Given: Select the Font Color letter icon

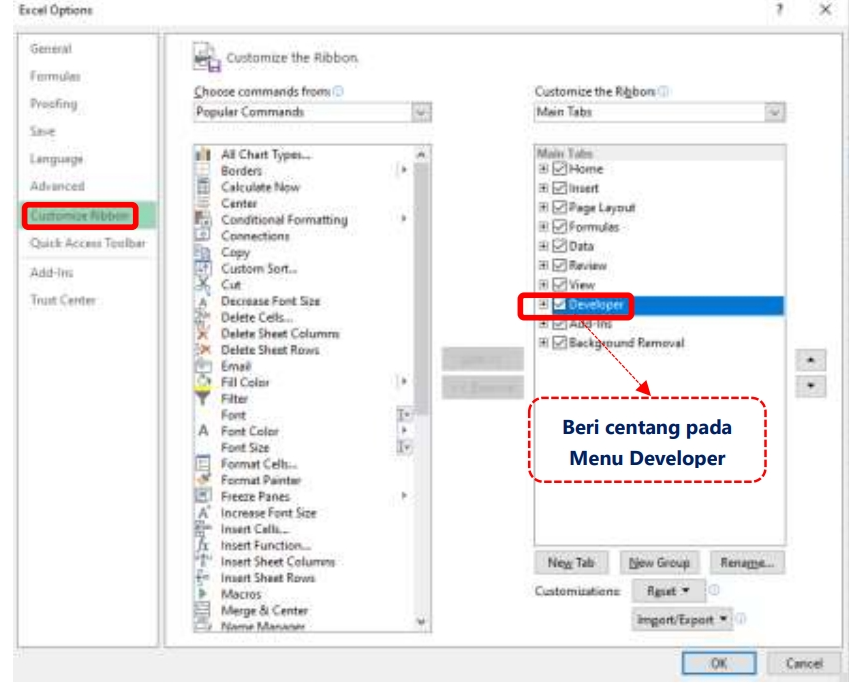Looking at the screenshot, I should (x=203, y=431).
